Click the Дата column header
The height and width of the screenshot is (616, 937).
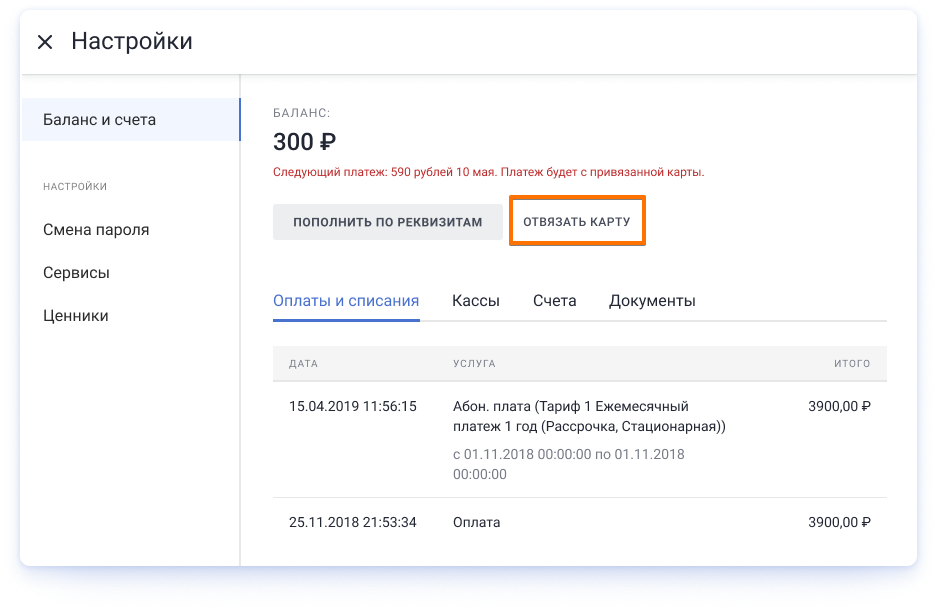[304, 363]
